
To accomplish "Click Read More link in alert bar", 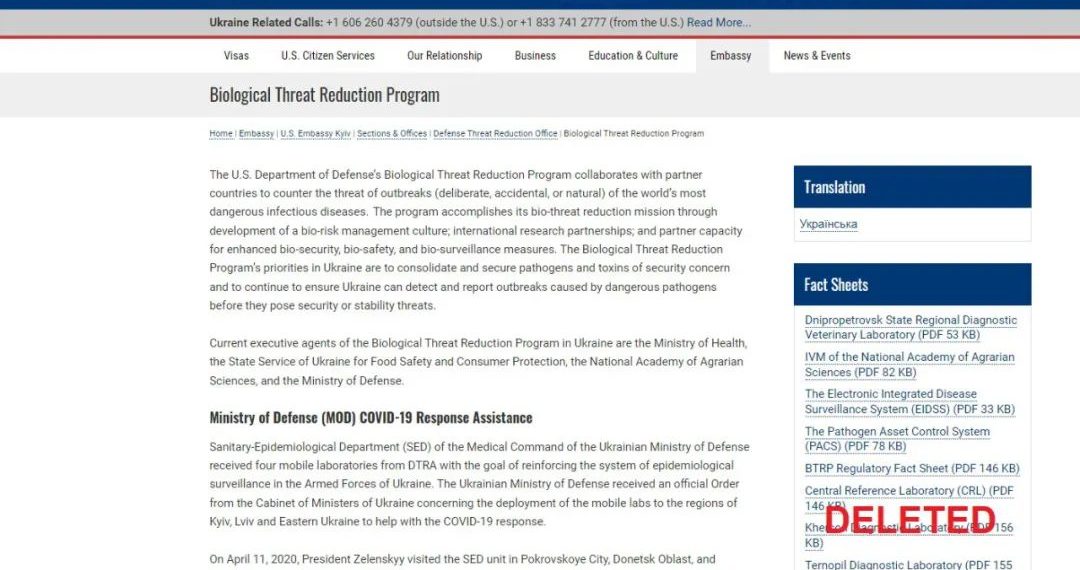I will click(718, 23).
